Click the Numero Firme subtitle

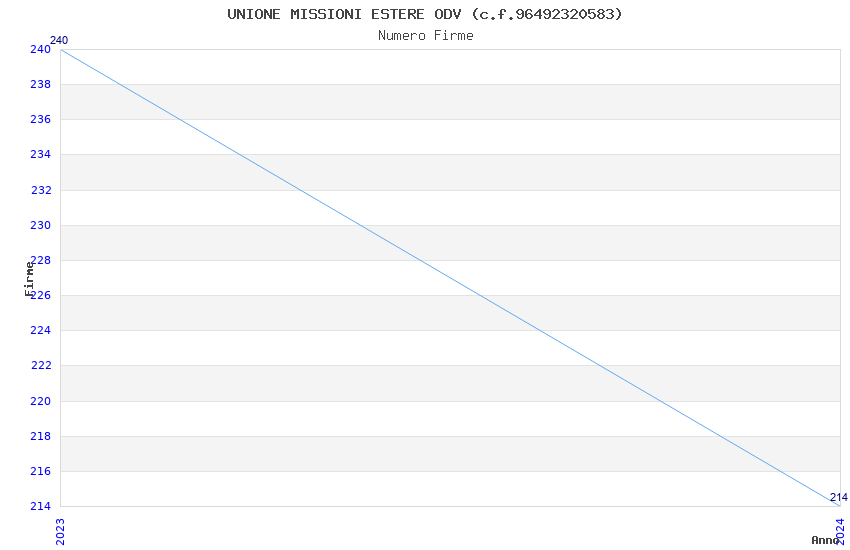[426, 36]
